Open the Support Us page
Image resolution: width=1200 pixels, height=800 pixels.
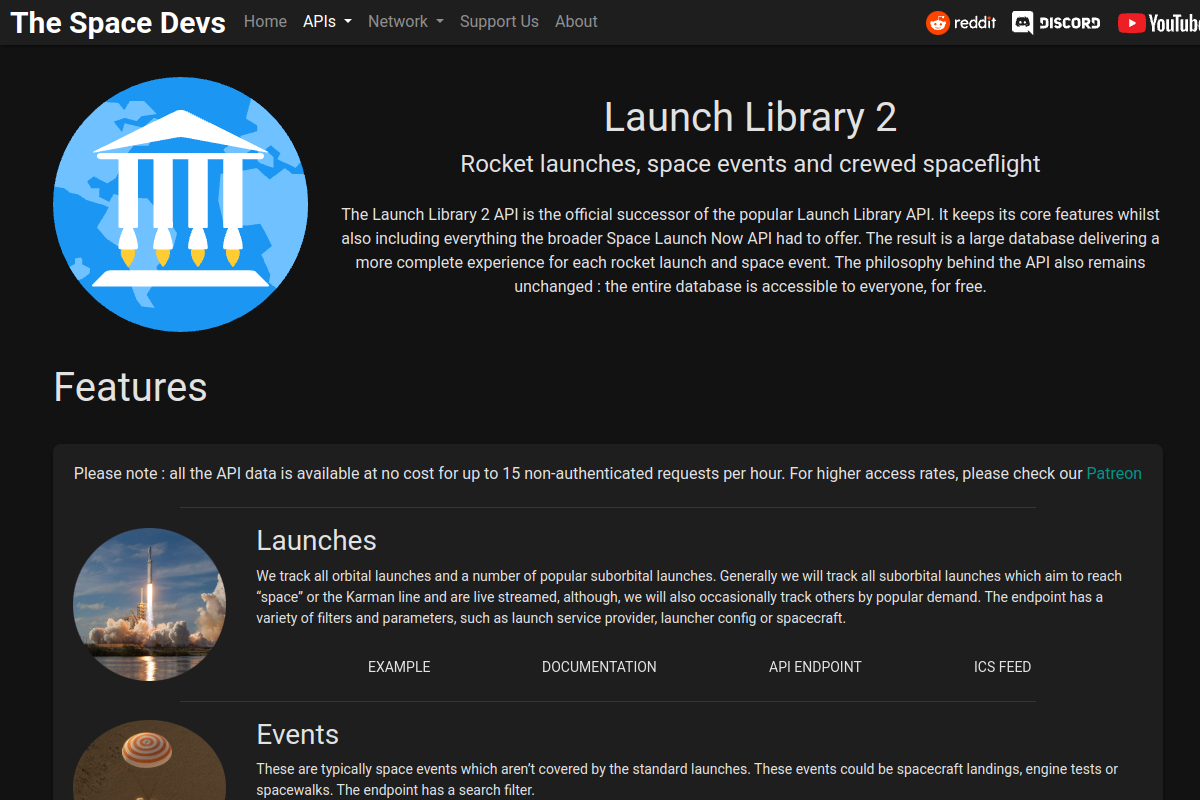click(499, 21)
